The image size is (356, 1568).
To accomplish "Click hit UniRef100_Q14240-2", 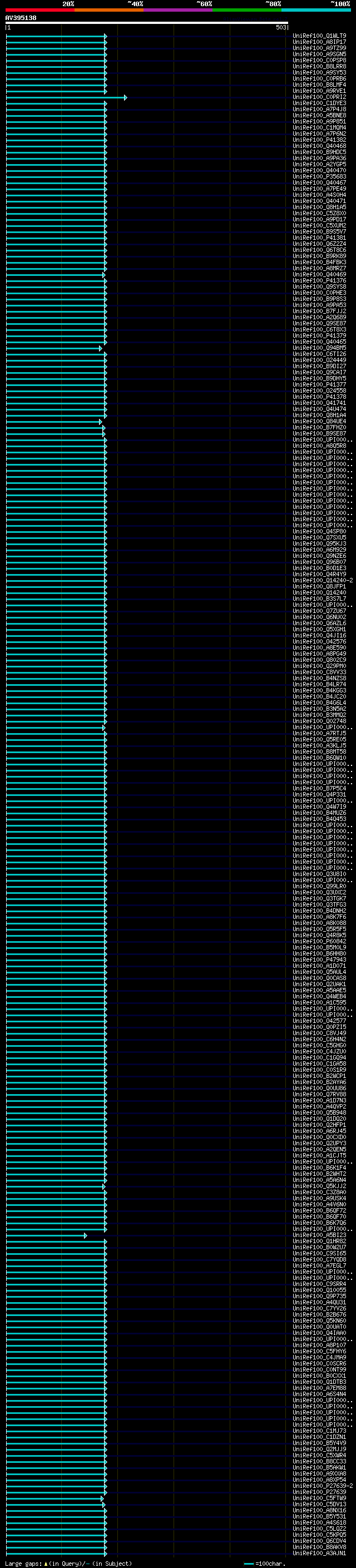I will (x=323, y=581).
